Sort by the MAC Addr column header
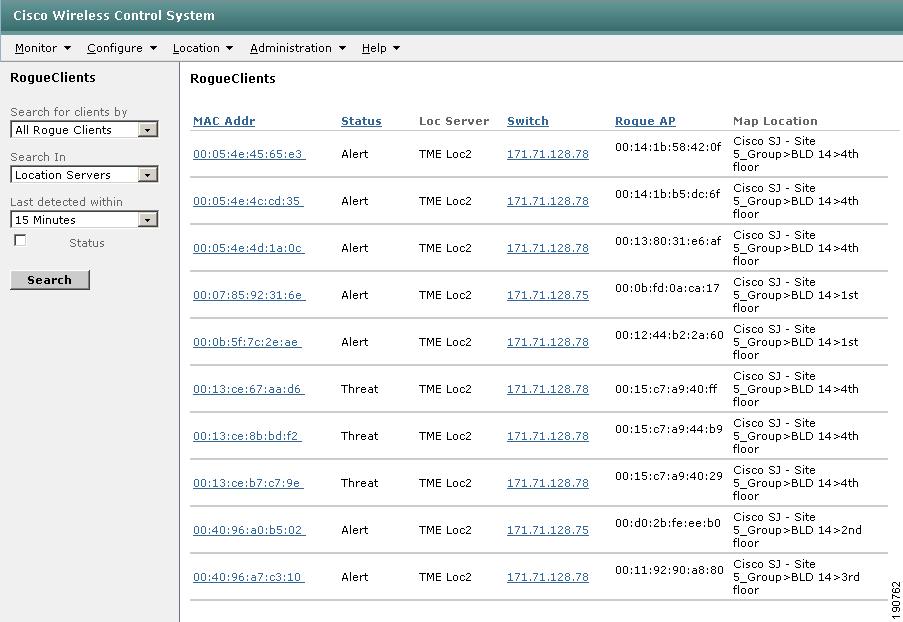This screenshot has width=903, height=622. coord(224,122)
